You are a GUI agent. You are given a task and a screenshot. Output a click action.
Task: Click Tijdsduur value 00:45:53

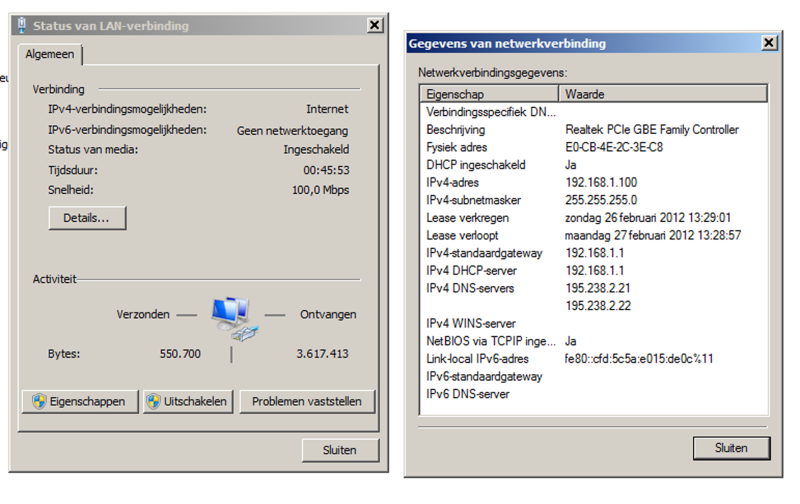point(327,170)
